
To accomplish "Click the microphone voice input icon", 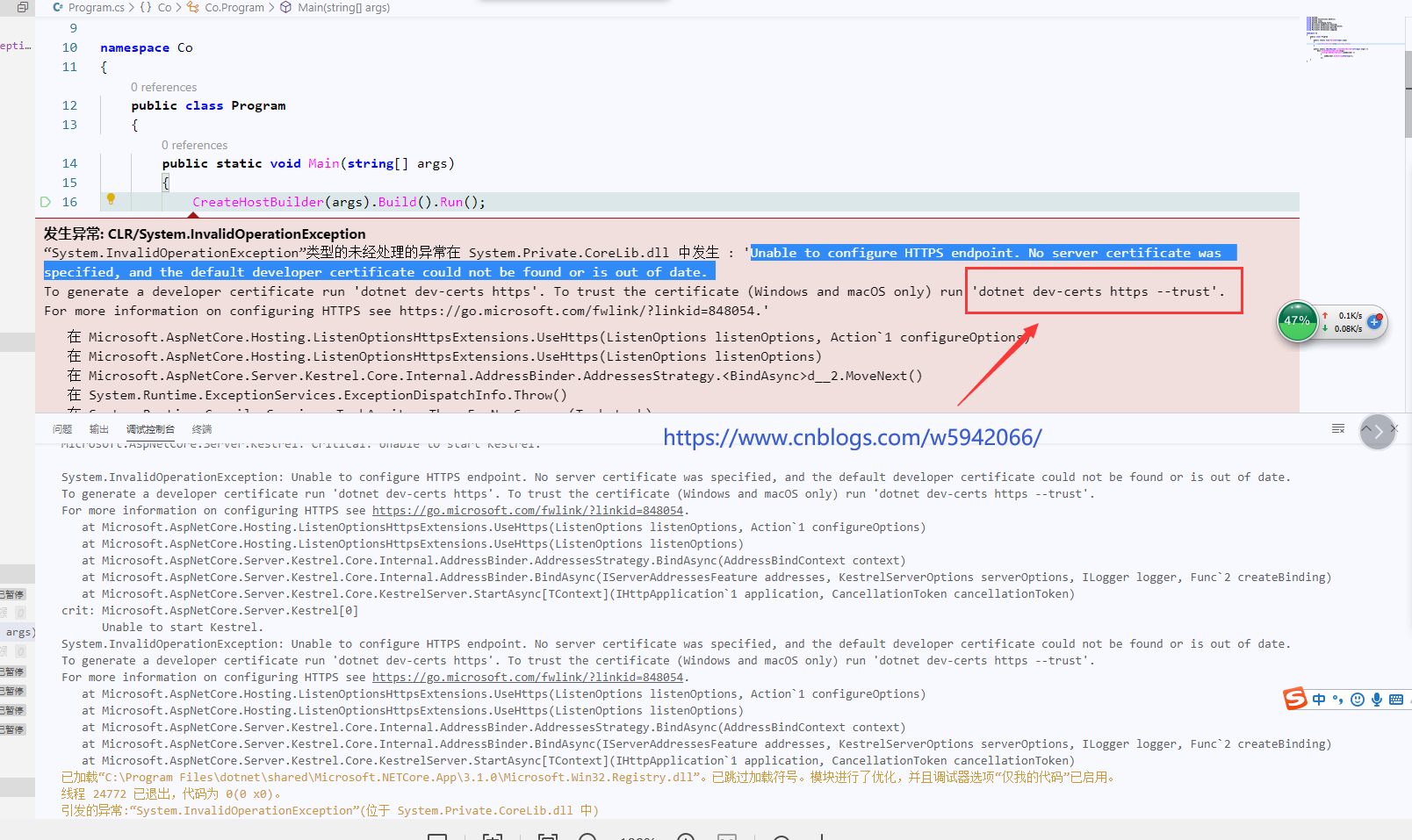I will point(1377,700).
